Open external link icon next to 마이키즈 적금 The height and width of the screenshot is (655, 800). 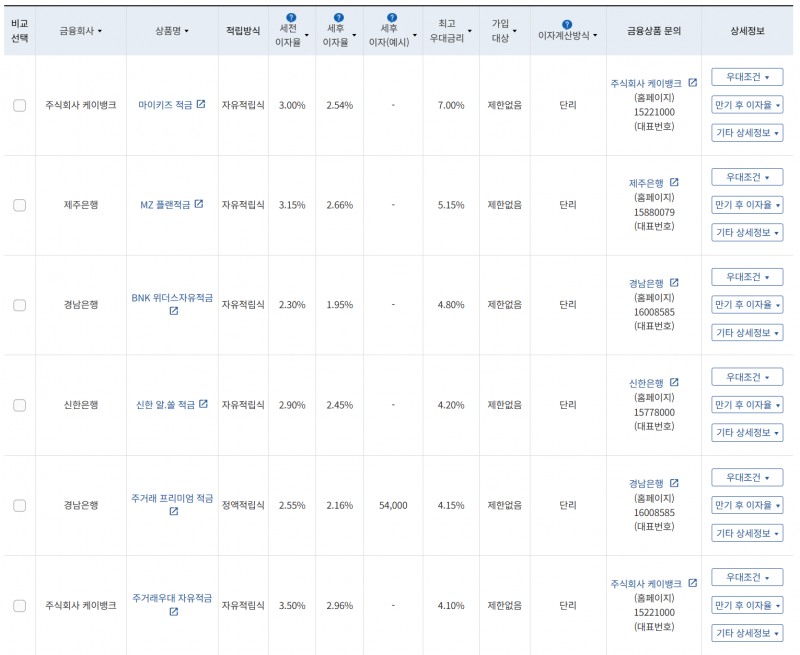201,104
